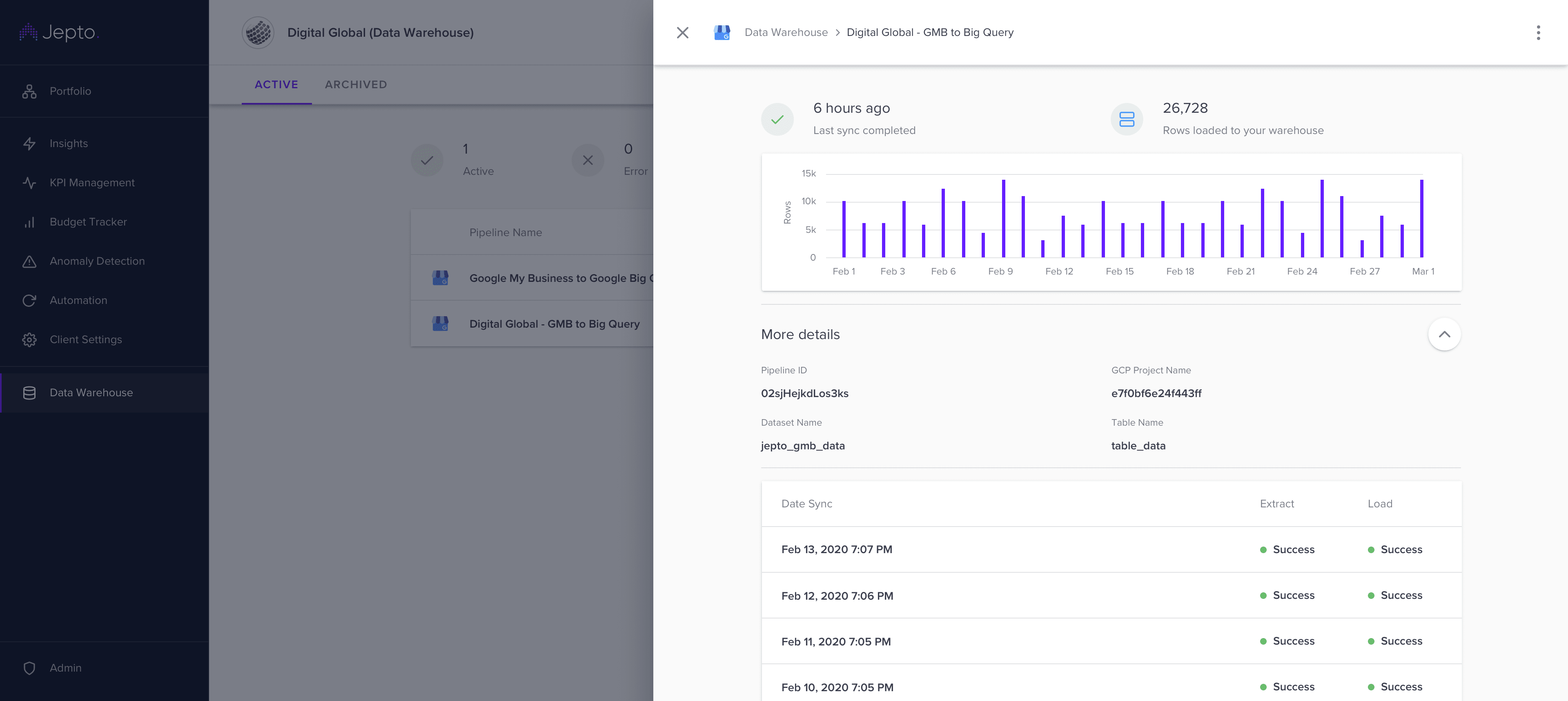Viewport: 1568px width, 701px height.
Task: Open Anomaly Detection in the sidebar
Action: (x=104, y=261)
